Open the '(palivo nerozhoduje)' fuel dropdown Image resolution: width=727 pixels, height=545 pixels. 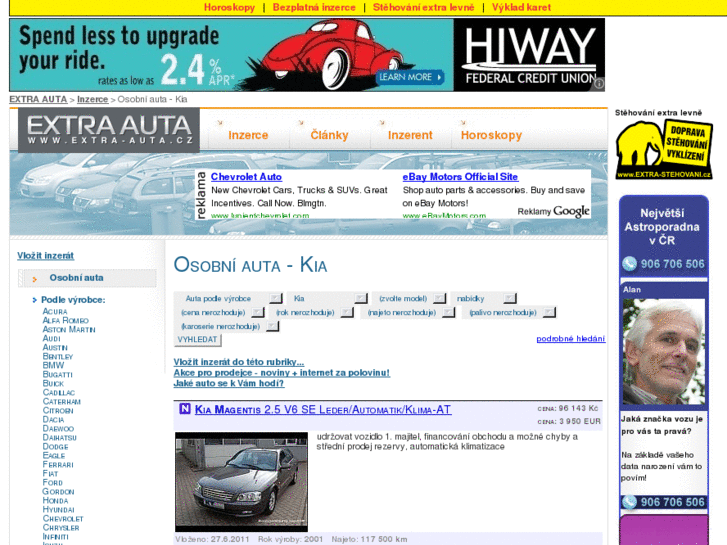click(510, 312)
